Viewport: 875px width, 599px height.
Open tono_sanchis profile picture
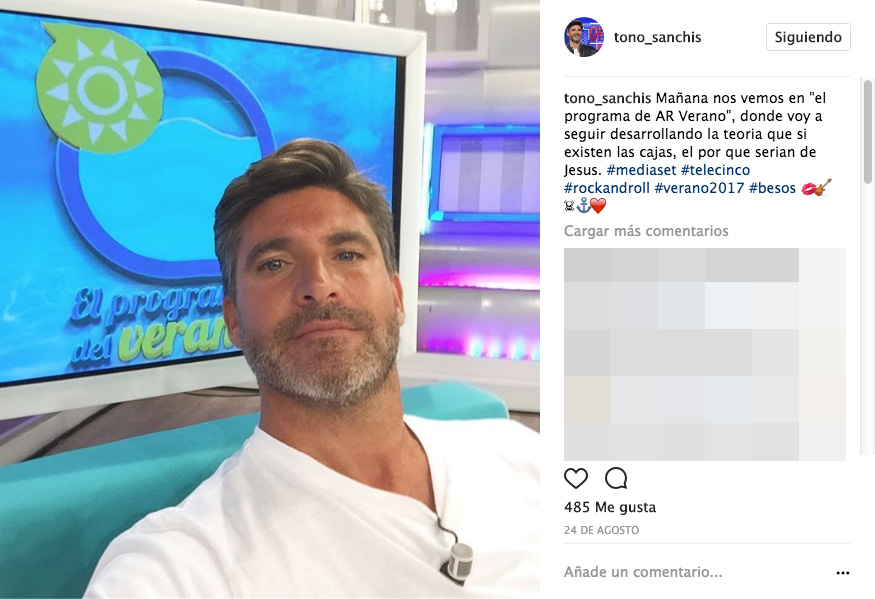(x=584, y=37)
